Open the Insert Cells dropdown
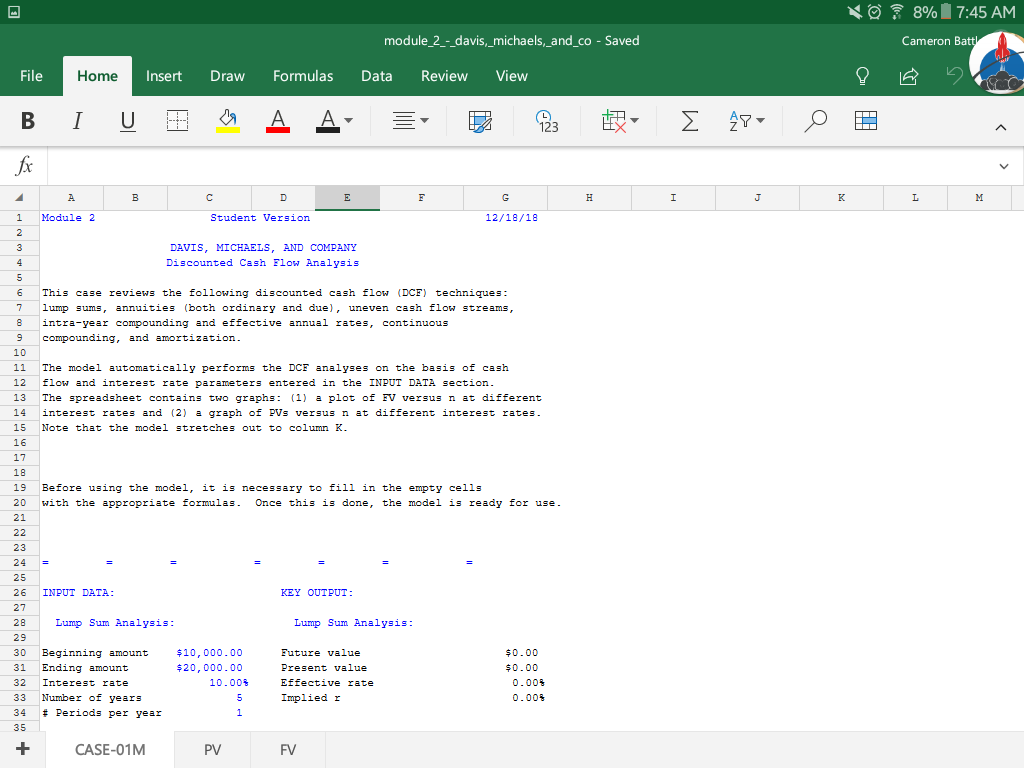 pos(620,120)
